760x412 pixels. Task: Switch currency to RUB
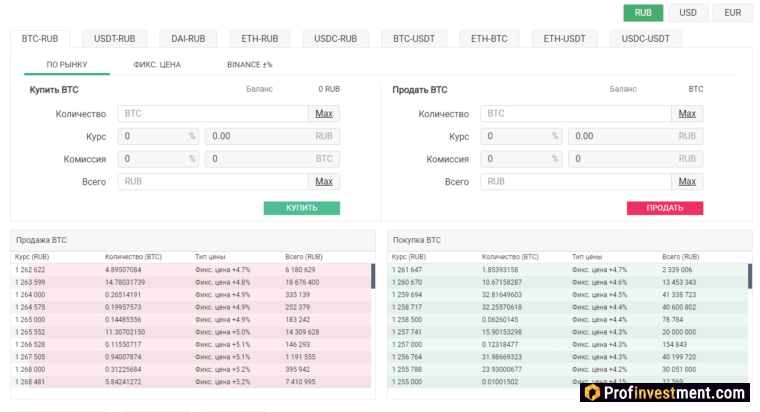[x=643, y=13]
